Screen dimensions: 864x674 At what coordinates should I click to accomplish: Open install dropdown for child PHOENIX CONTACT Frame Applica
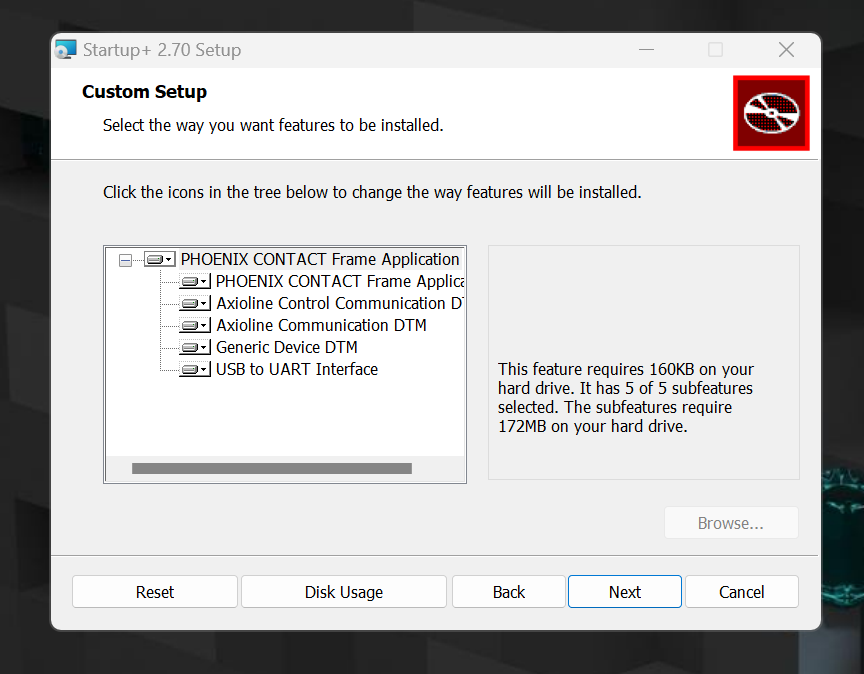(x=195, y=282)
